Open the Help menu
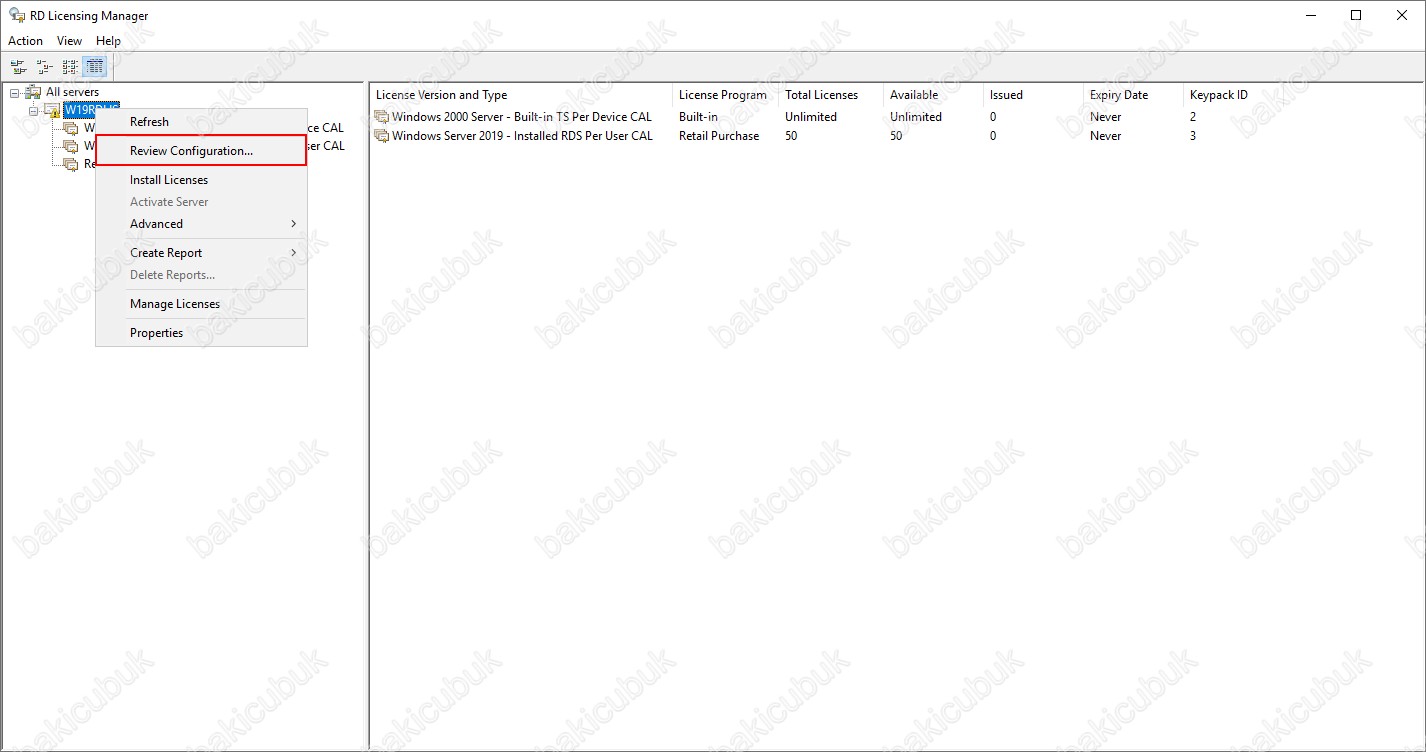Screen dimensions: 1426x752 pos(108,41)
